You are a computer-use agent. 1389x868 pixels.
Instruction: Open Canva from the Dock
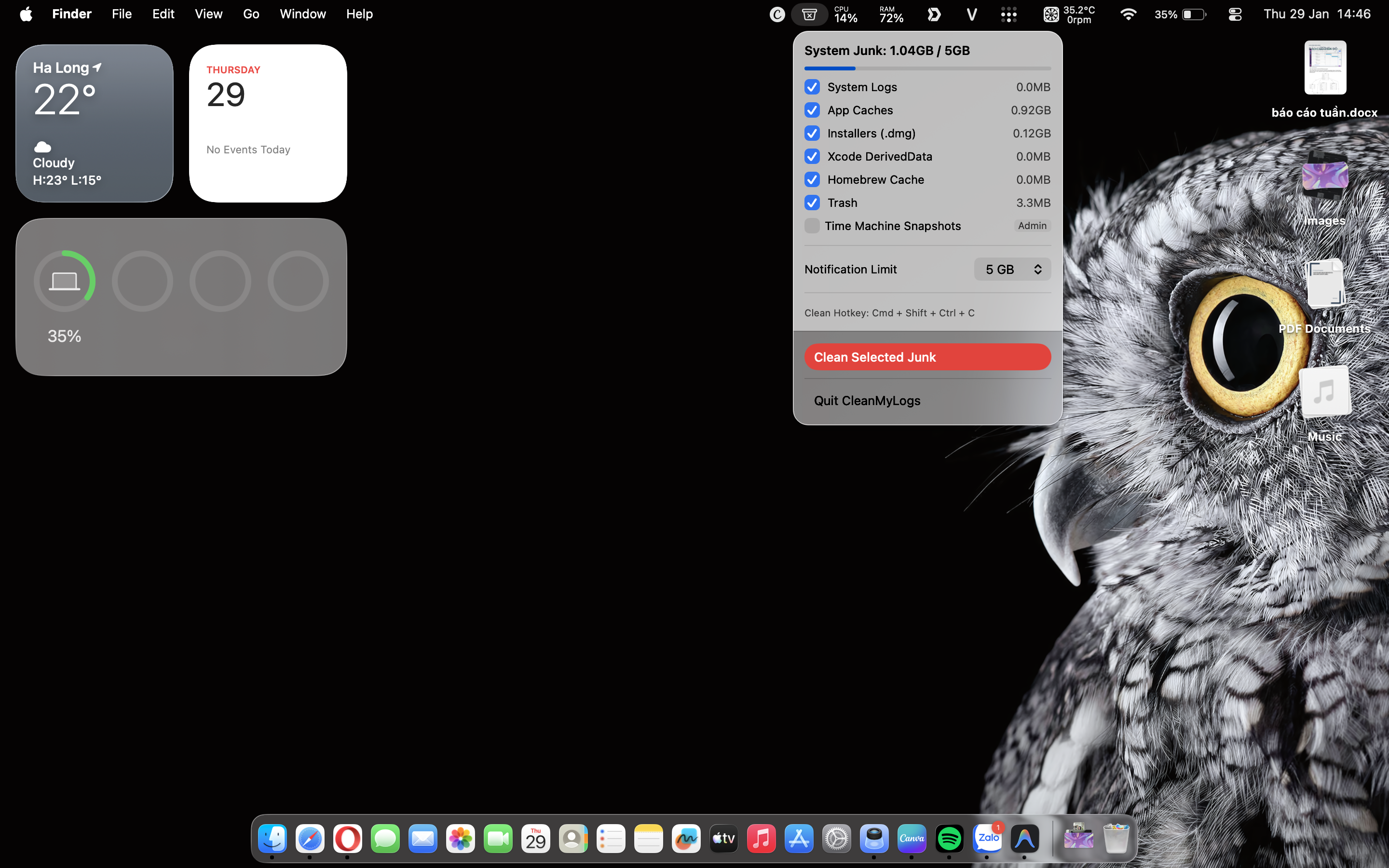(912, 839)
